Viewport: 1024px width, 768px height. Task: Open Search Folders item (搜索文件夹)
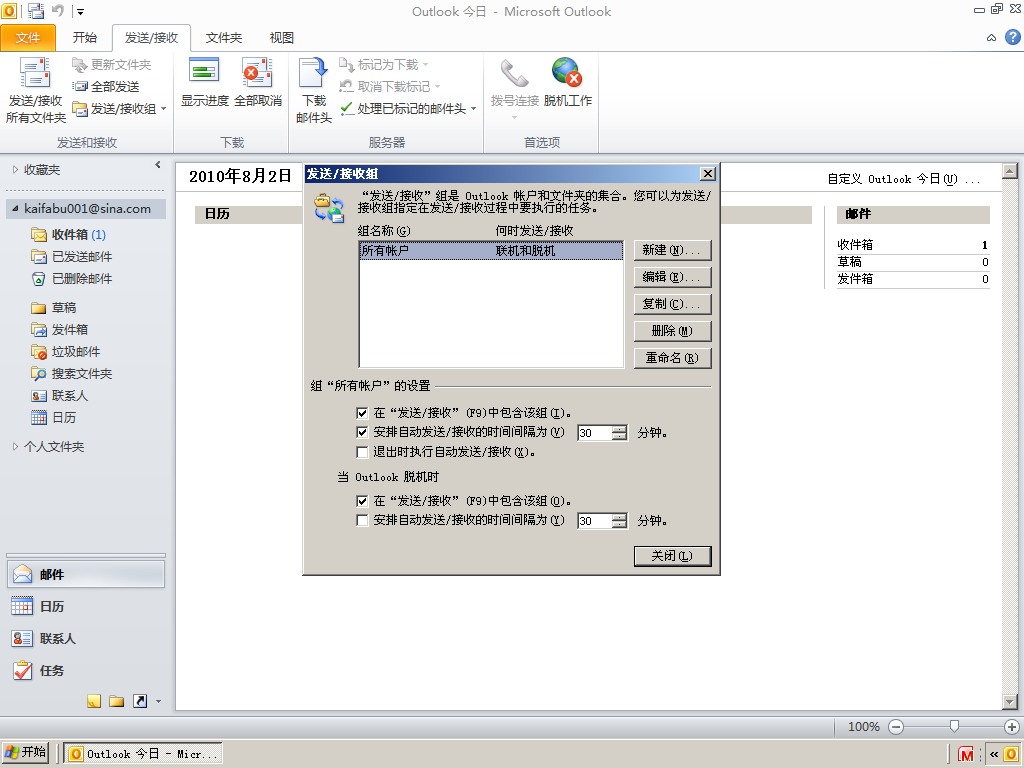coord(72,374)
